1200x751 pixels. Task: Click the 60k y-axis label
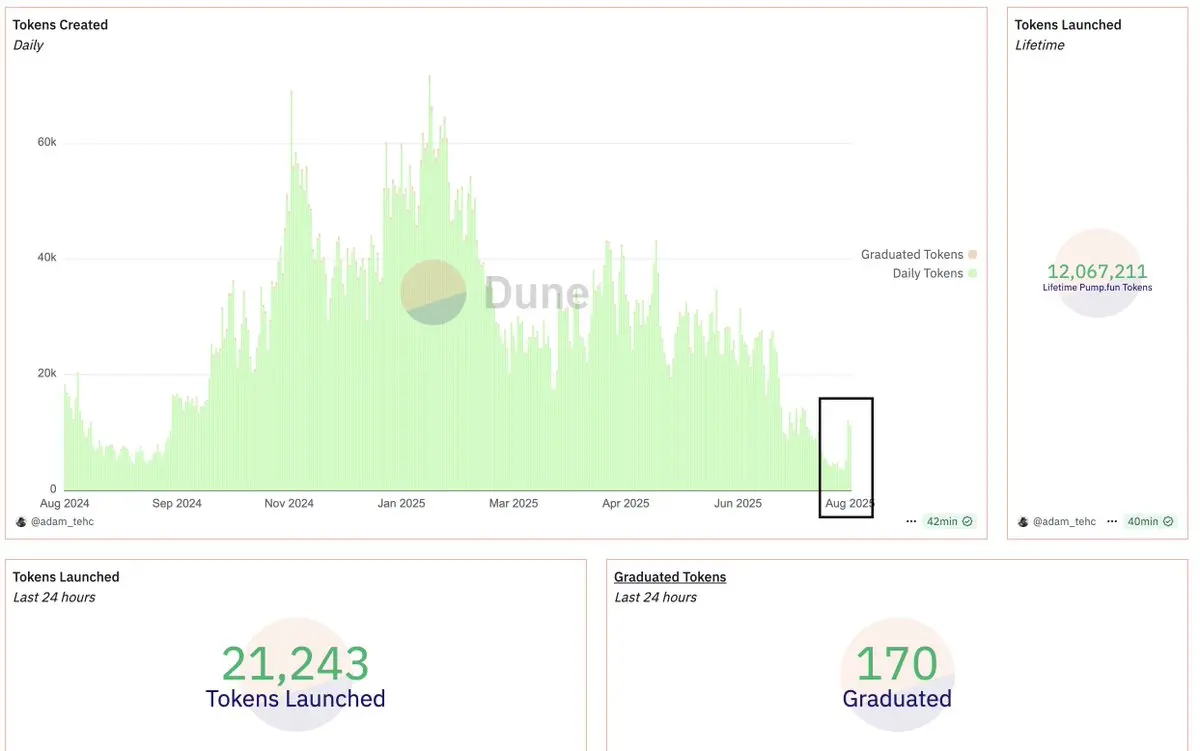coord(47,142)
